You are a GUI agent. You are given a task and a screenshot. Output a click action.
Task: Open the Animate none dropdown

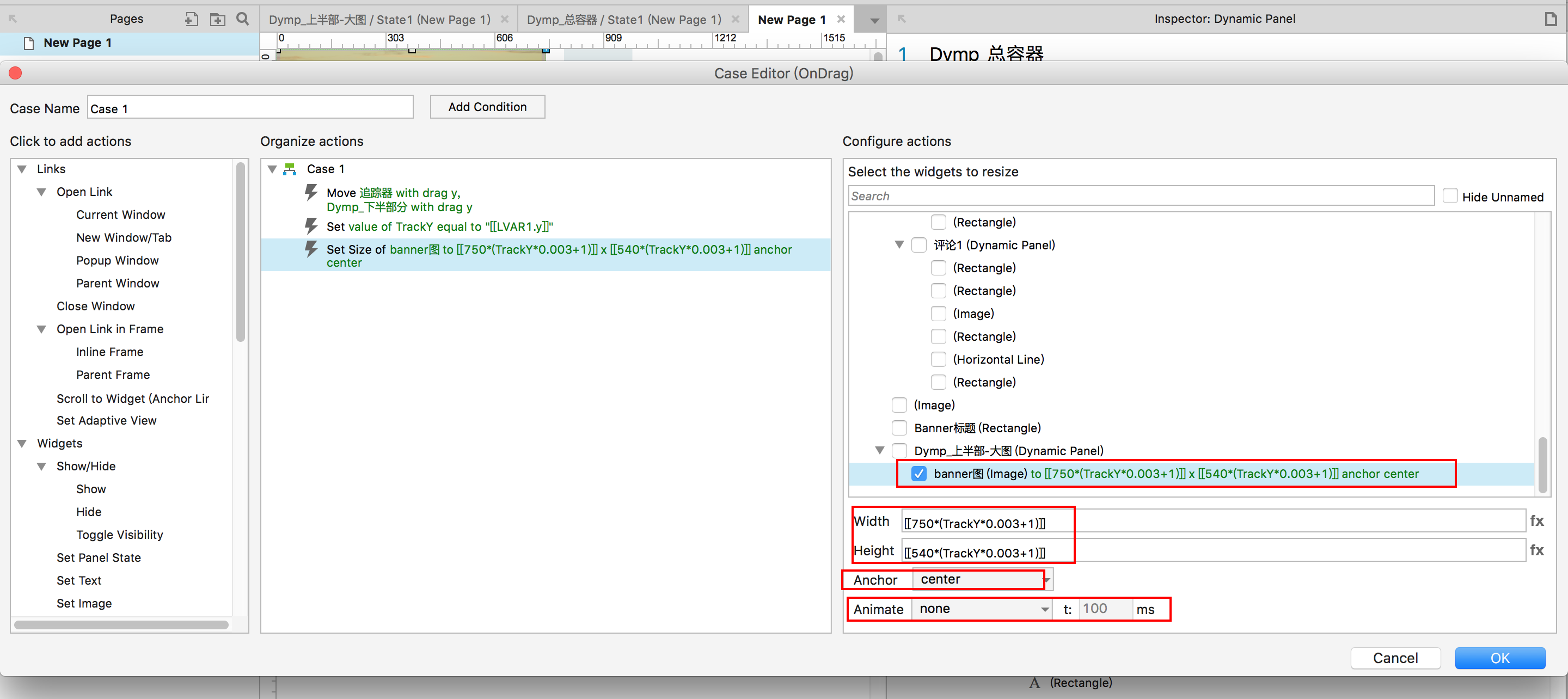(982, 609)
